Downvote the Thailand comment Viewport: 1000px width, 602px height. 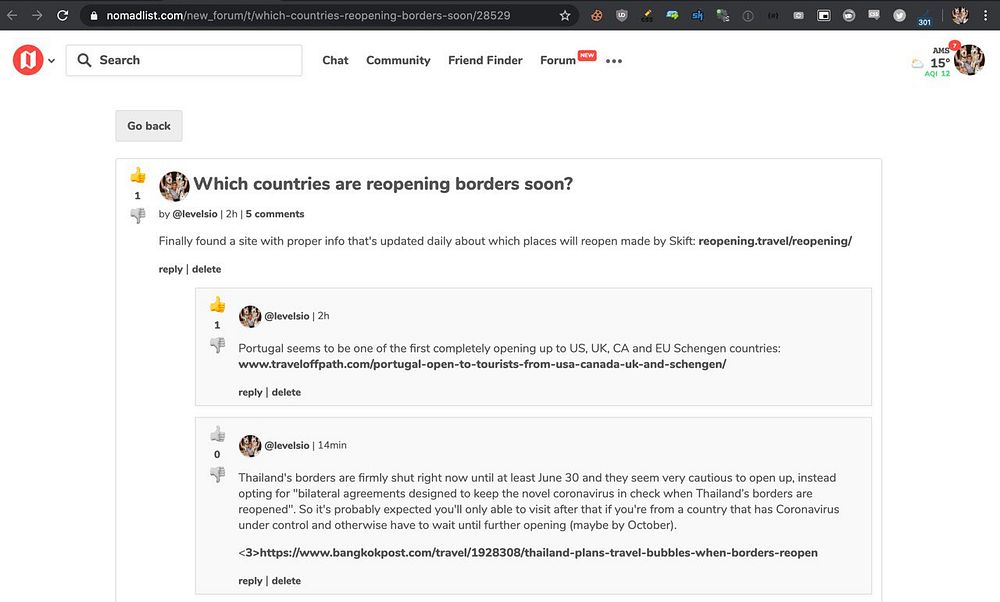(217, 474)
